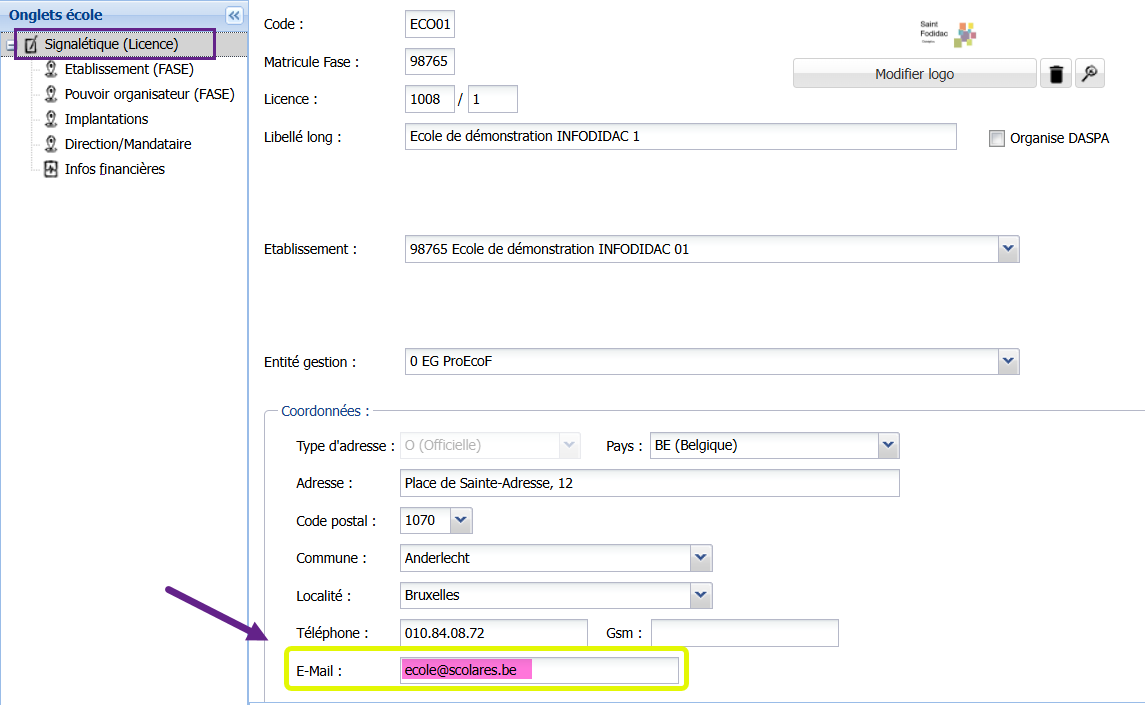1145x705 pixels.
Task: Click the Libellé long text field
Action: point(682,137)
